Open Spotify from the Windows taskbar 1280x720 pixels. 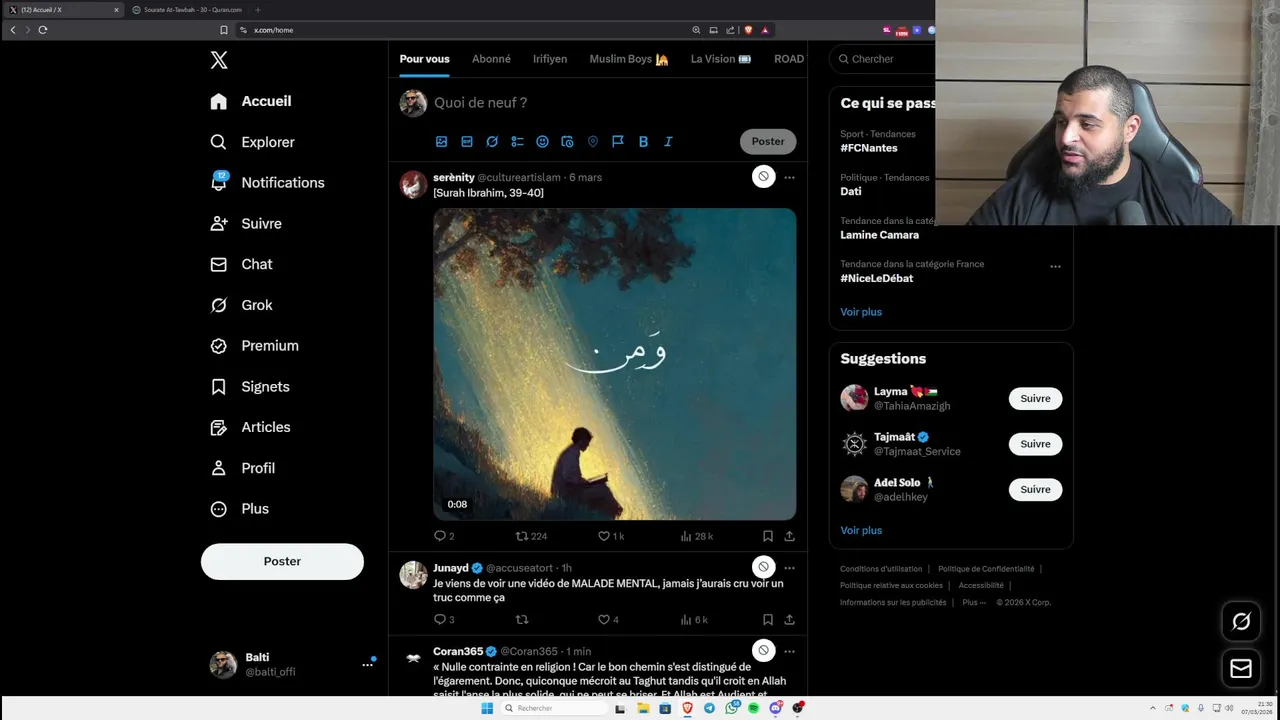pyautogui.click(x=753, y=708)
